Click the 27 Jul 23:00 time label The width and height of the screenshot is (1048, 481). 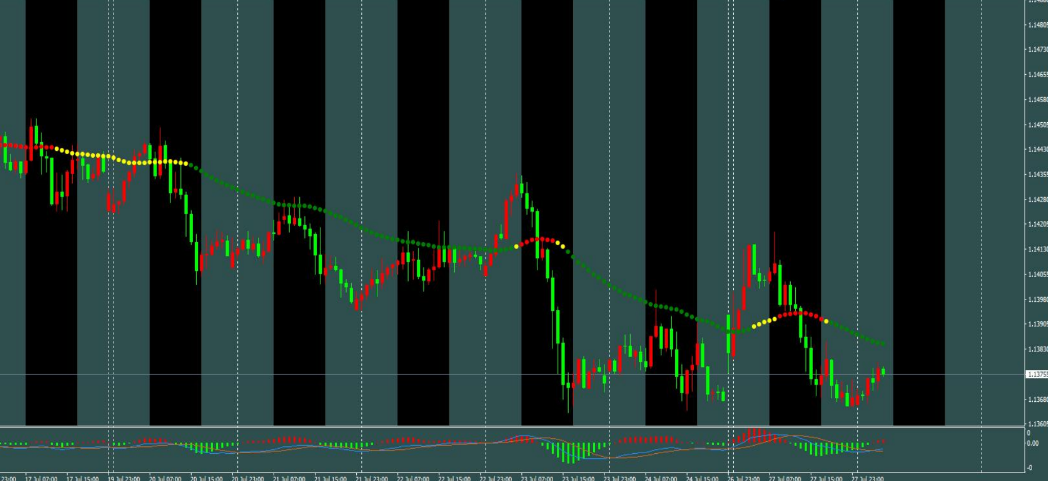(868, 478)
